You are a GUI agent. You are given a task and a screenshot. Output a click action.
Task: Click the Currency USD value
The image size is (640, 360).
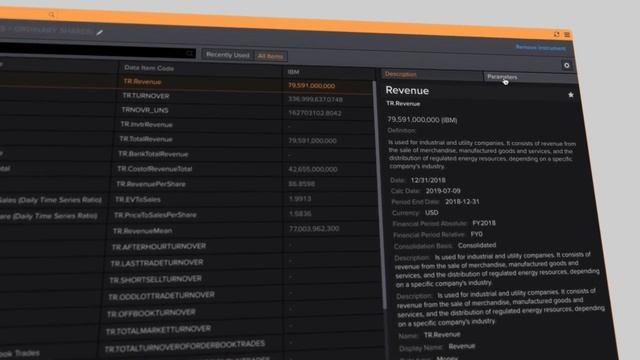click(x=431, y=213)
